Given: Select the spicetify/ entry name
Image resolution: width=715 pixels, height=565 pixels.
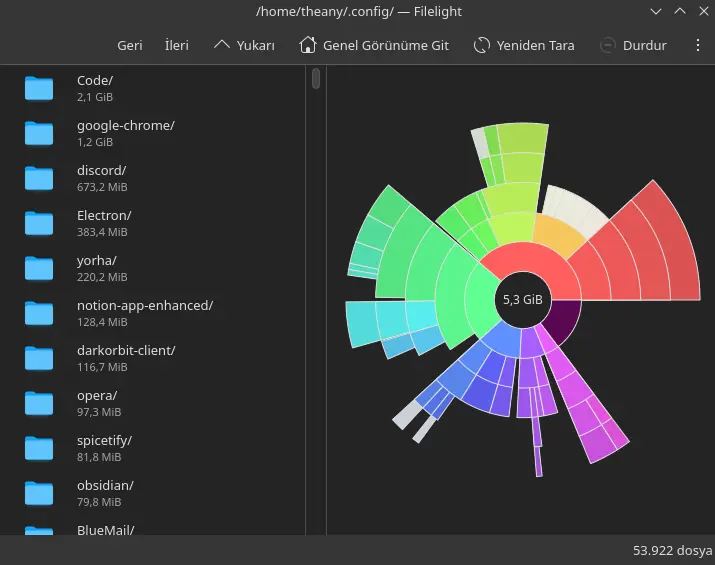Looking at the screenshot, I should (104, 441).
